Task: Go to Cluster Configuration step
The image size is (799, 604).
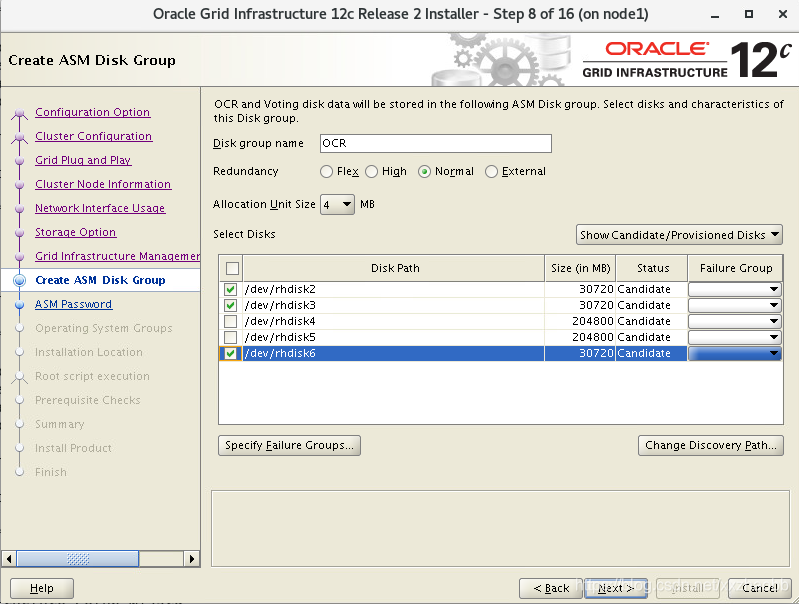Action: tap(93, 136)
